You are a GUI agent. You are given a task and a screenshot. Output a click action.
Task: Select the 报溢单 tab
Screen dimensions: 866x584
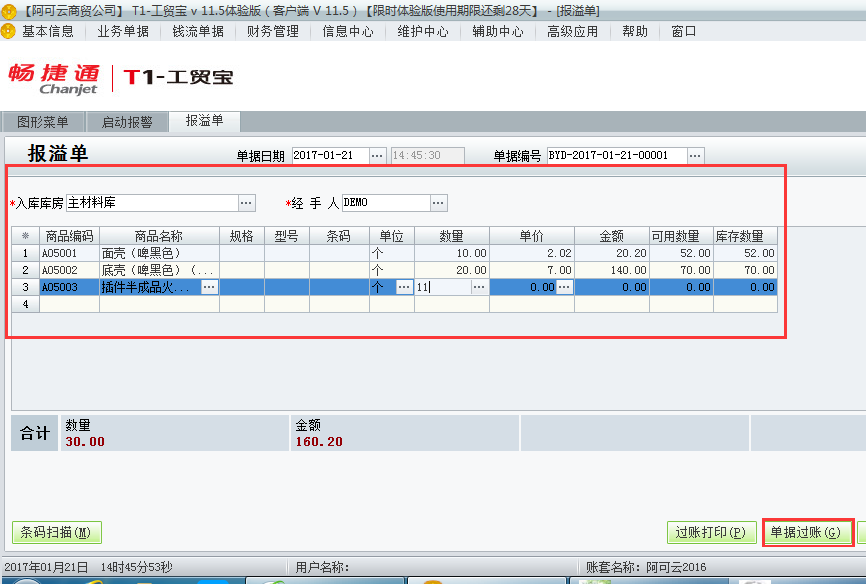(205, 121)
